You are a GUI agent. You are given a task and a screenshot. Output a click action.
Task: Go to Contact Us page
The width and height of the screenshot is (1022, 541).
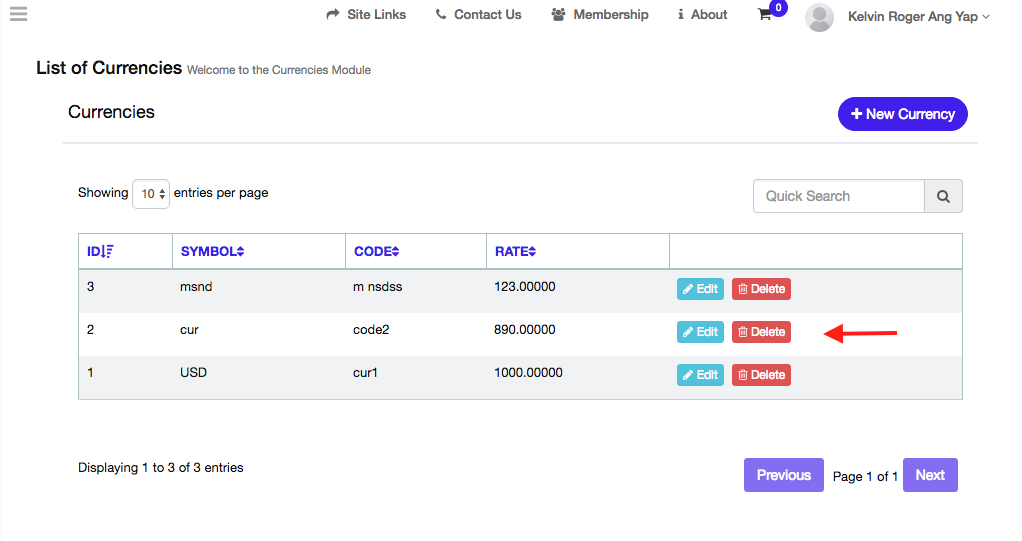pos(478,15)
